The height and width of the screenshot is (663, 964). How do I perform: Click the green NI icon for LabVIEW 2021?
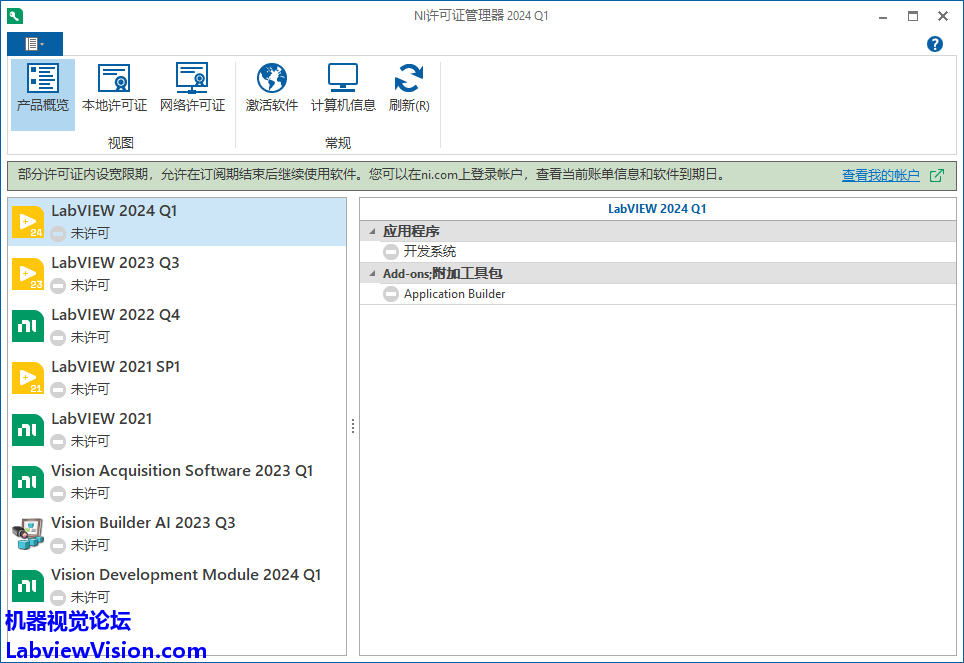point(28,429)
